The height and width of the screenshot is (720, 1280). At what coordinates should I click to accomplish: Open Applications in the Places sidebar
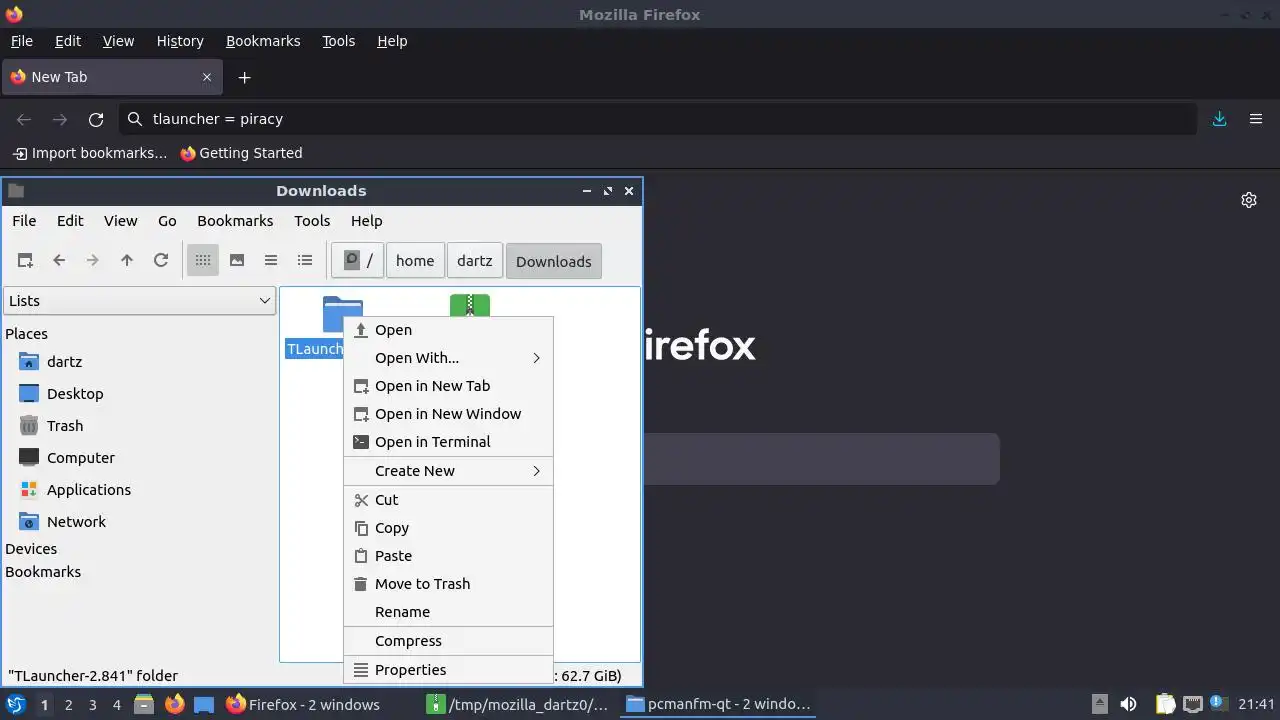point(89,490)
